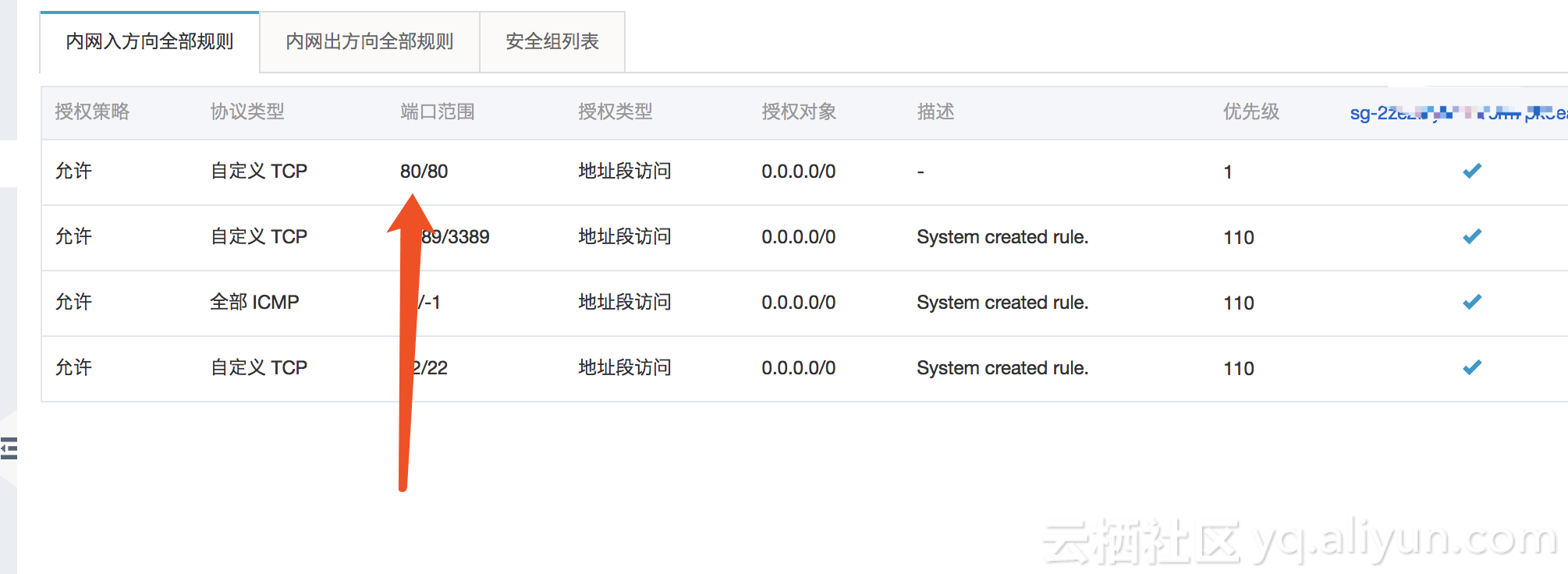1568x574 pixels.
Task: Select the 80/80 port range cell
Action: click(x=424, y=172)
